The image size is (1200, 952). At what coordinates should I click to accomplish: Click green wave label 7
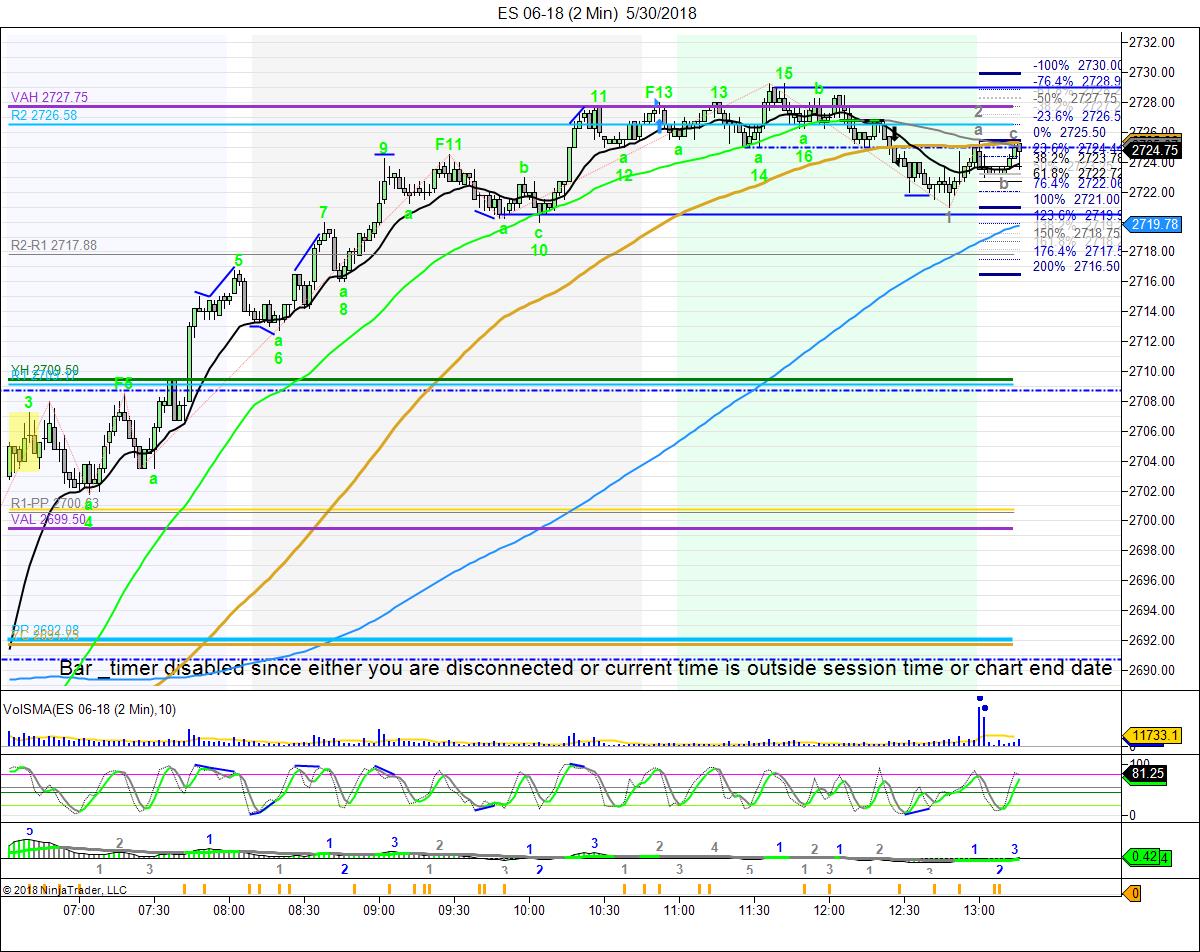323,212
